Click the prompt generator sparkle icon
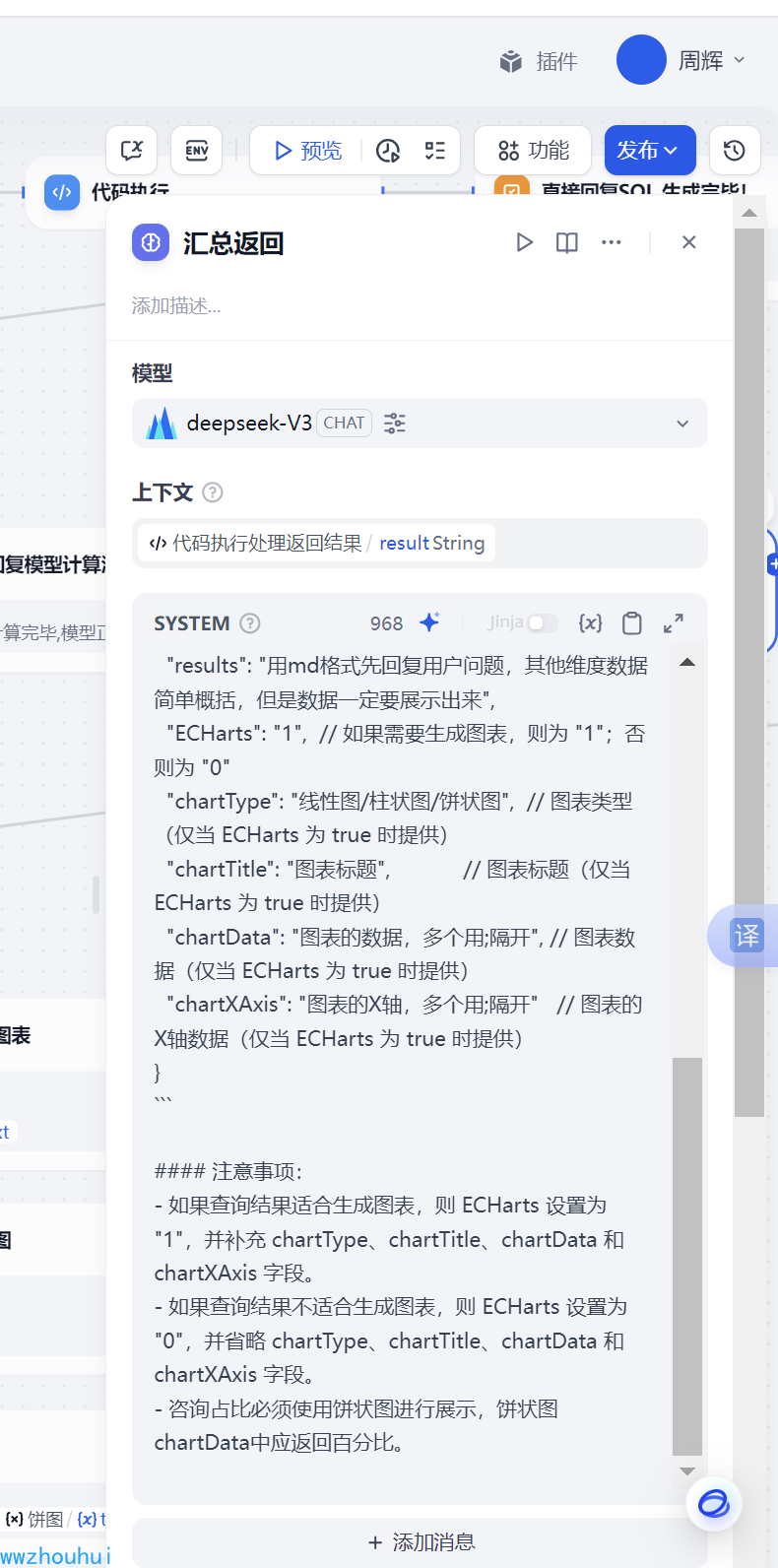Screen dimensions: 778x1568 [x=429, y=622]
